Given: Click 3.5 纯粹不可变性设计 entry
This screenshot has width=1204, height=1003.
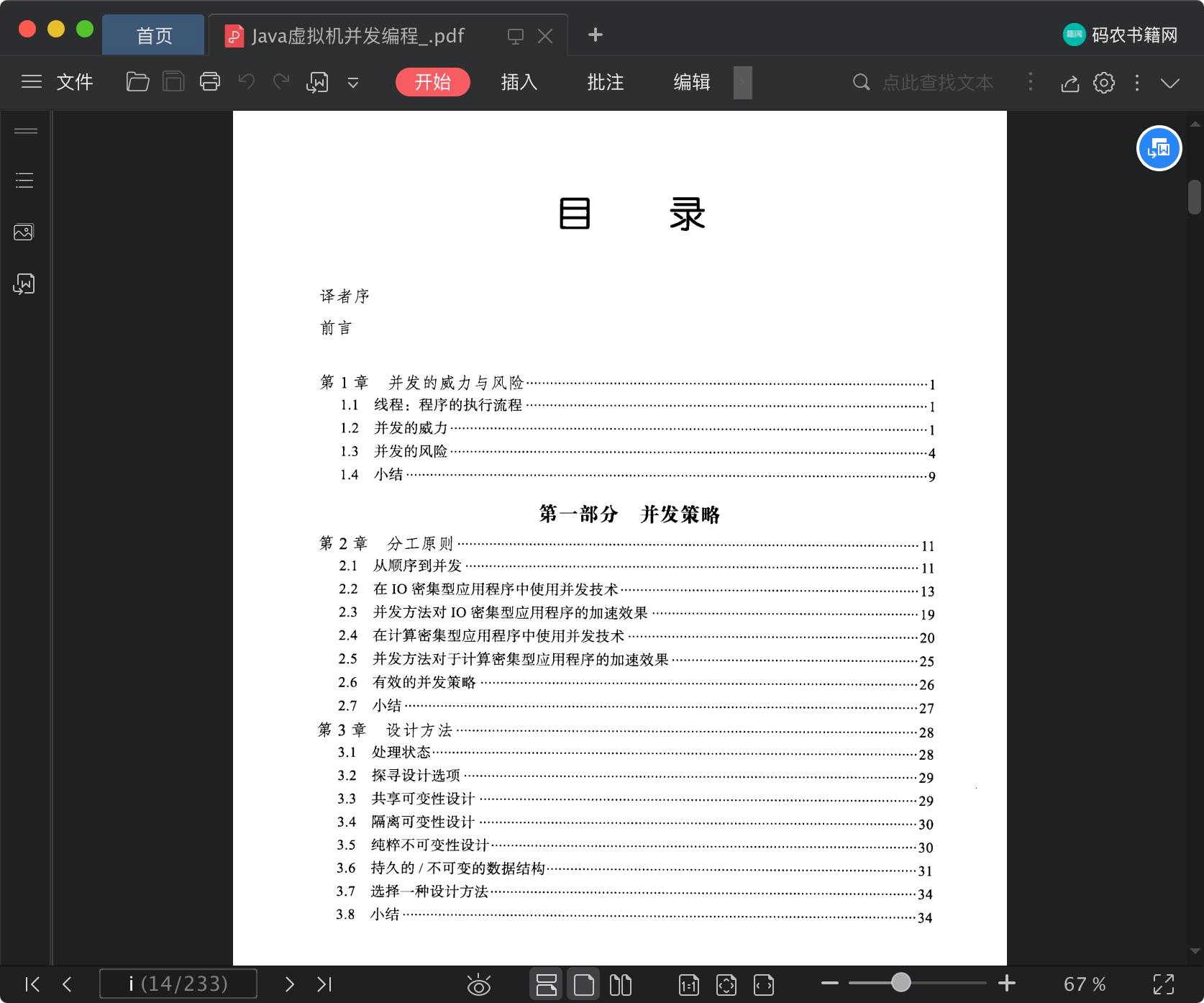Looking at the screenshot, I should (634, 845).
